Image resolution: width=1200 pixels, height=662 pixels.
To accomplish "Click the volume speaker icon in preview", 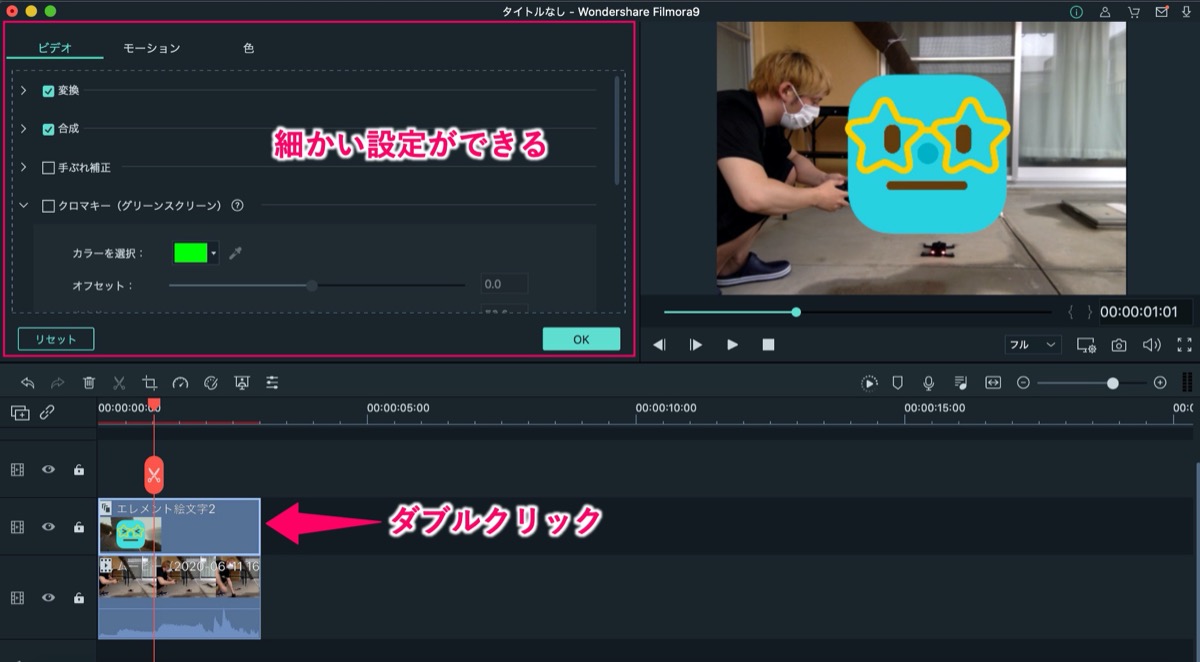I will [x=1152, y=345].
